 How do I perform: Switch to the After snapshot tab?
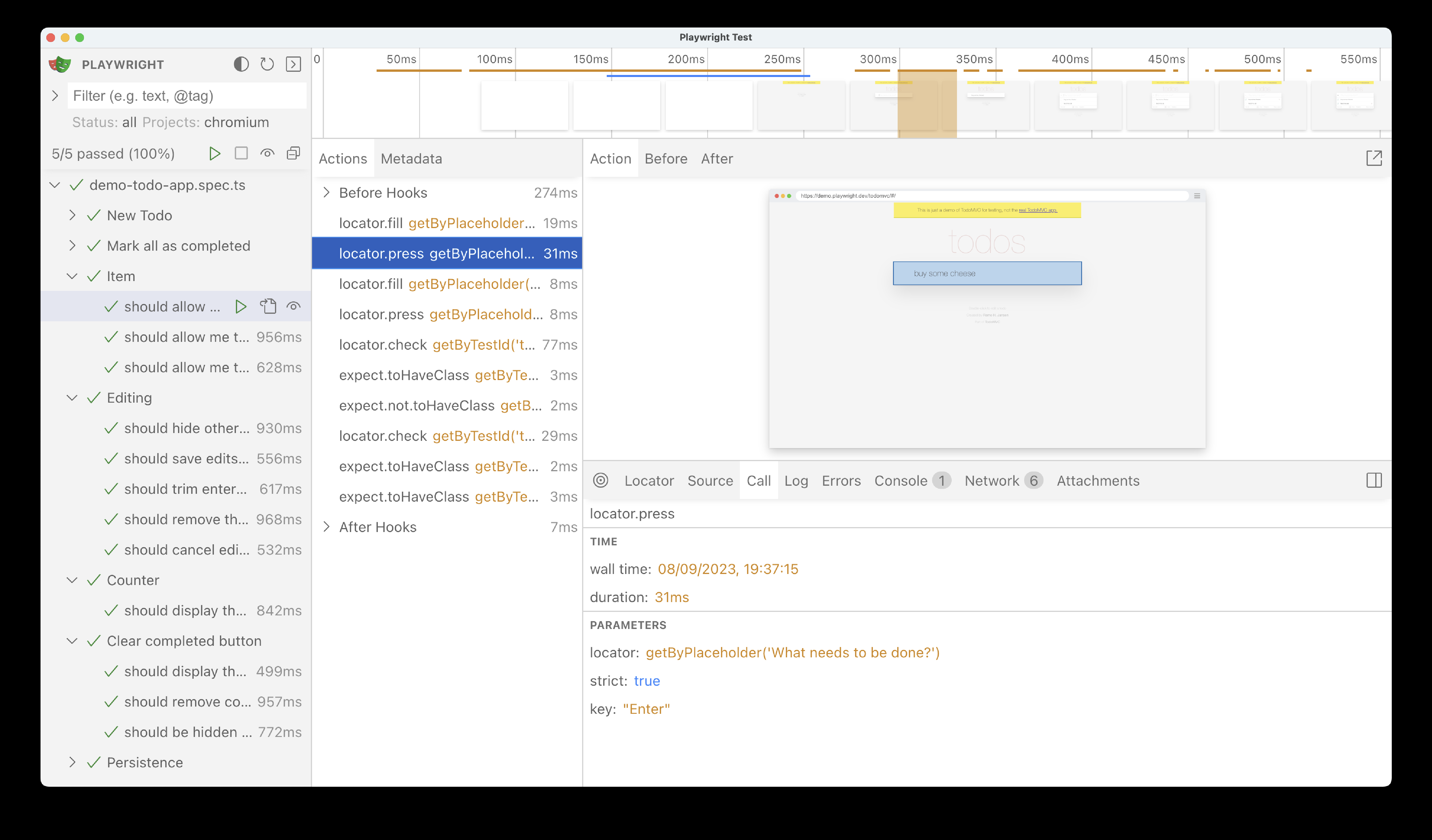click(x=717, y=159)
